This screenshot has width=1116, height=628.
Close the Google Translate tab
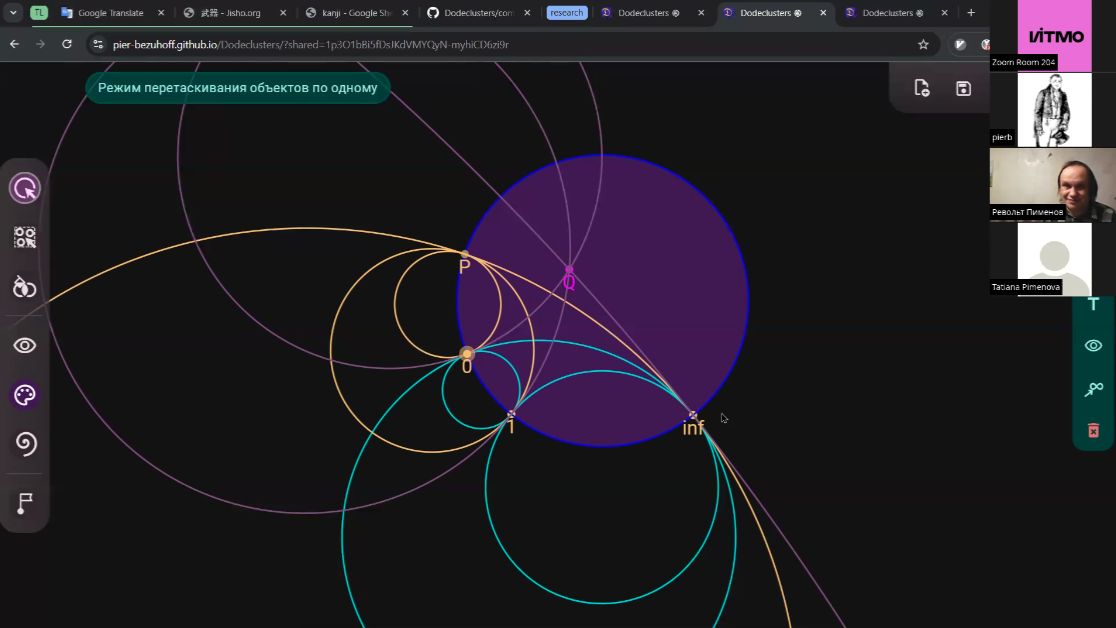(x=161, y=13)
